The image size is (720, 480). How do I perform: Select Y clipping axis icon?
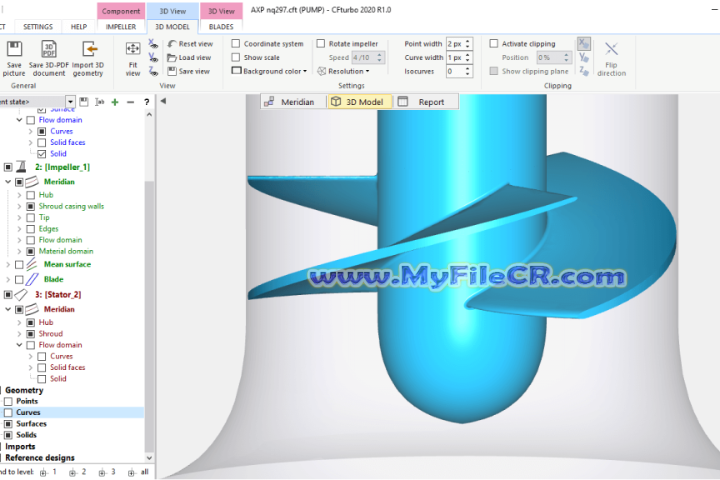click(584, 57)
